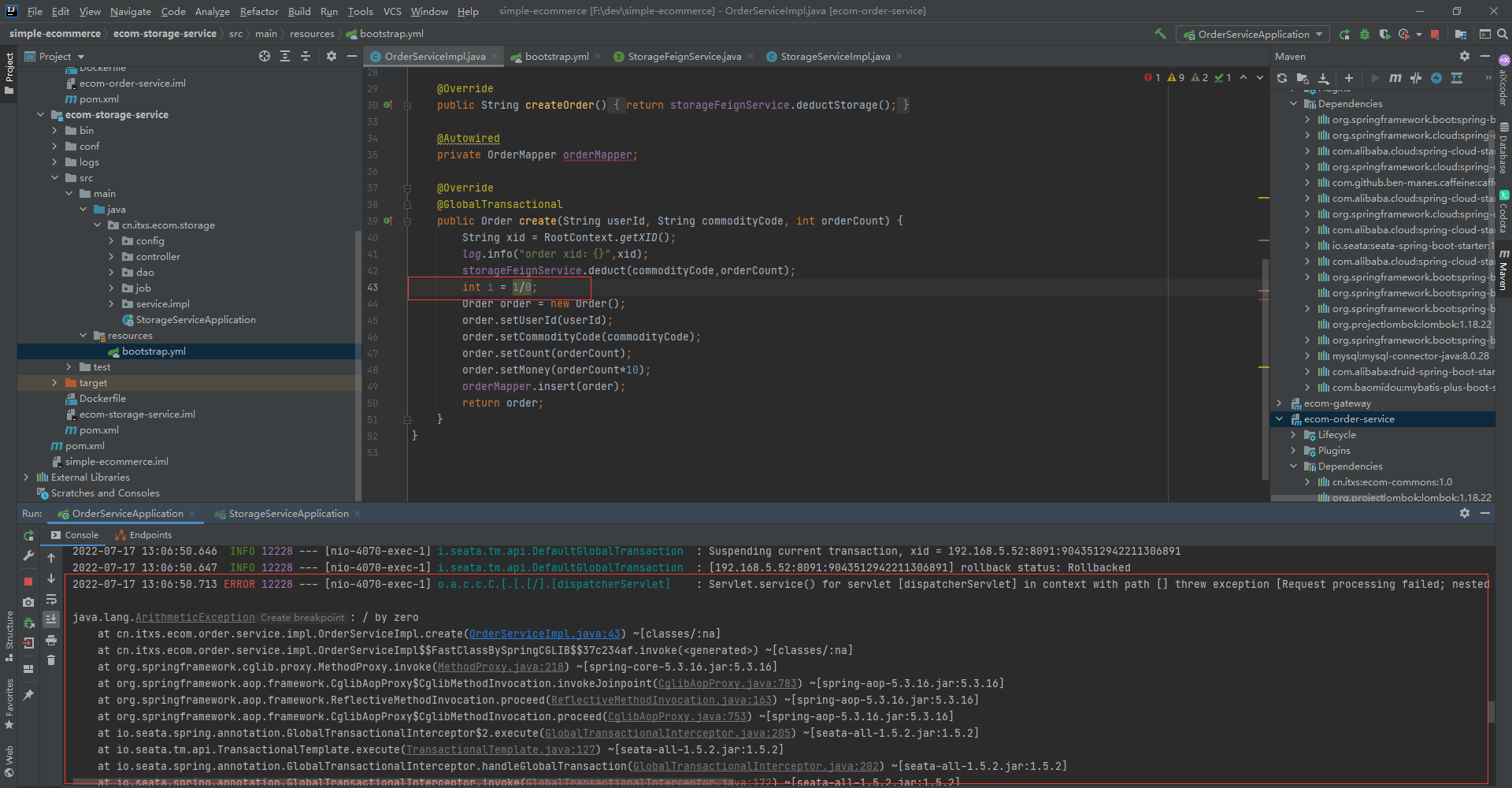The height and width of the screenshot is (788, 1512).
Task: Open Project panel options gear
Action: coord(332,56)
